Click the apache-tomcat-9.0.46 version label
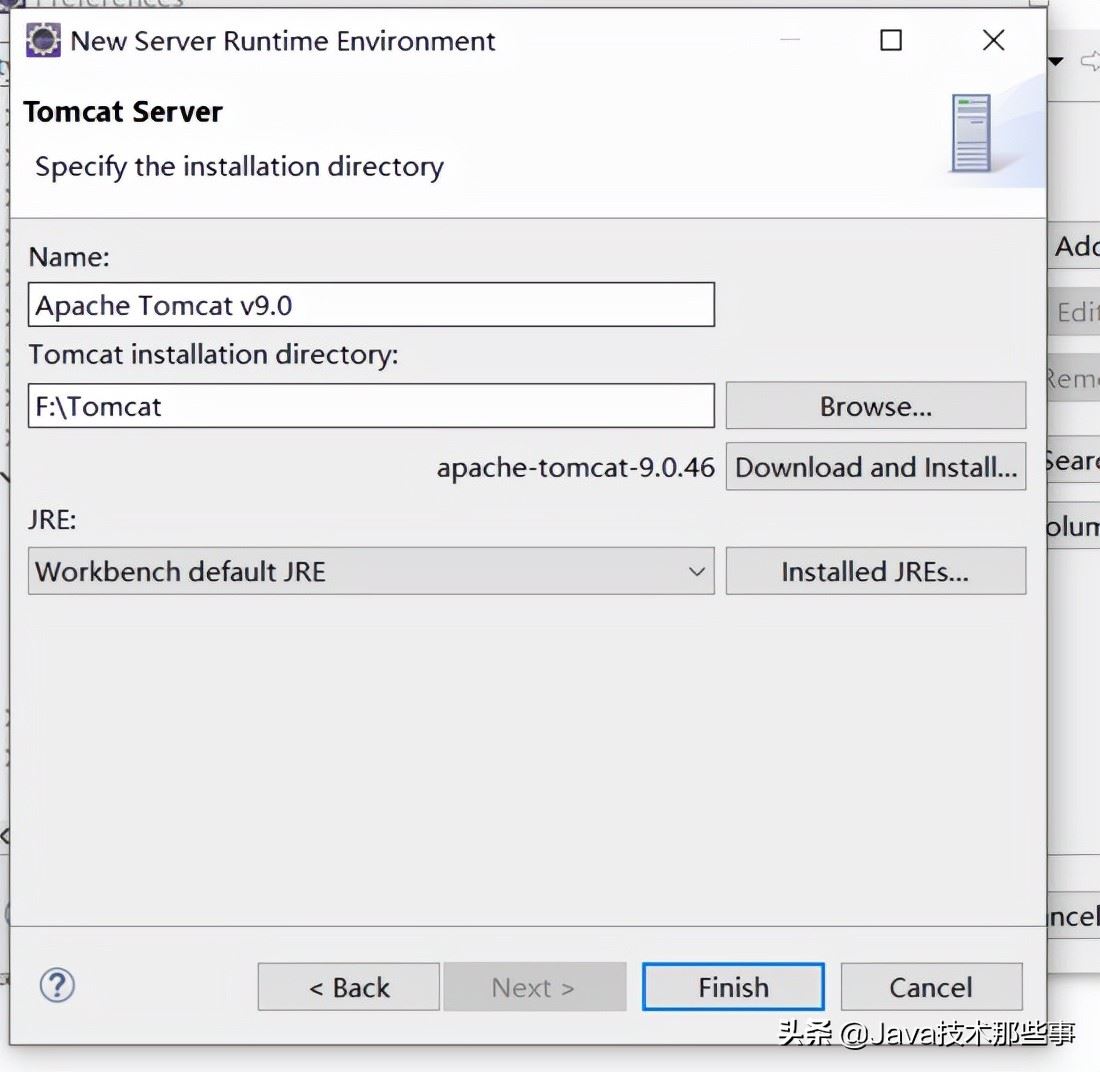 (x=575, y=467)
